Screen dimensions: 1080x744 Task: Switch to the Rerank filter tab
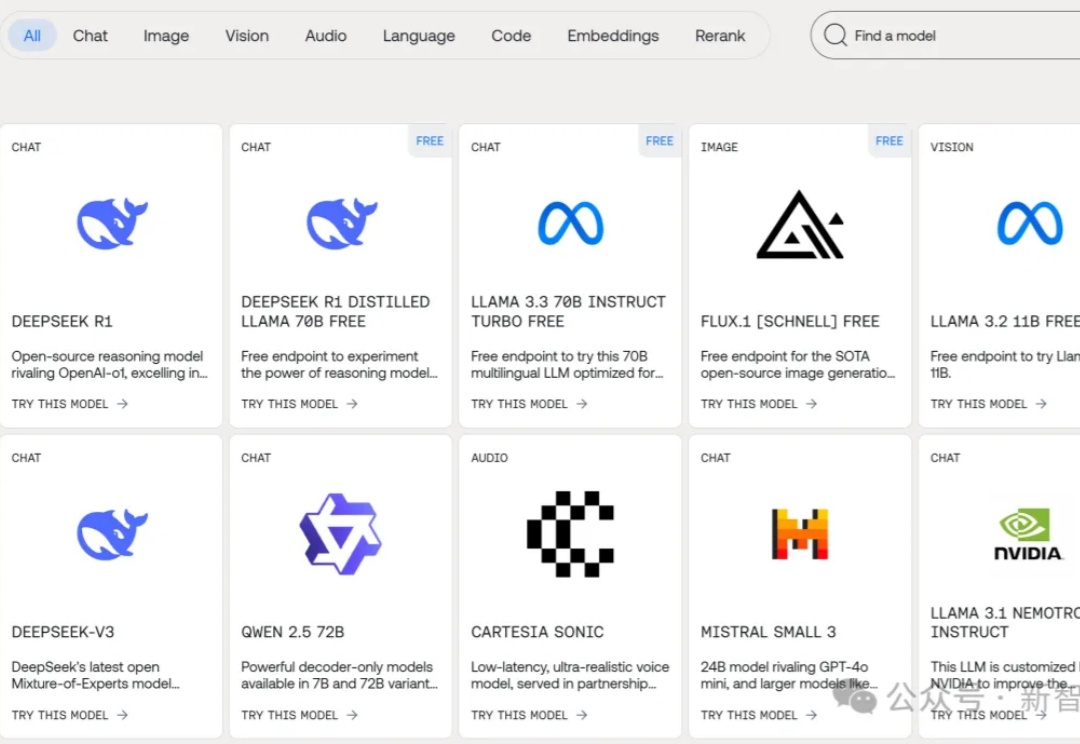720,35
